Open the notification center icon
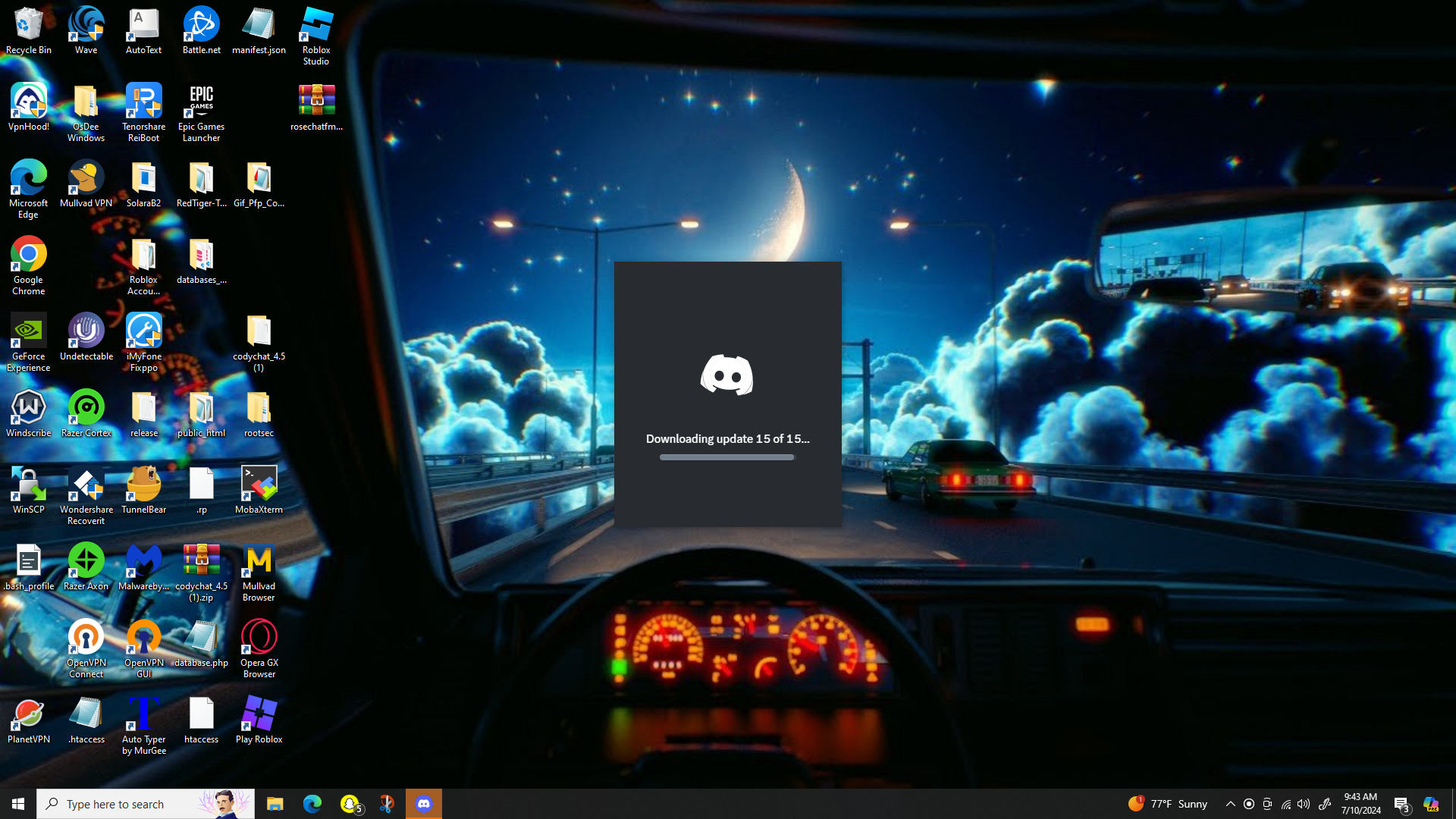 (x=1401, y=804)
